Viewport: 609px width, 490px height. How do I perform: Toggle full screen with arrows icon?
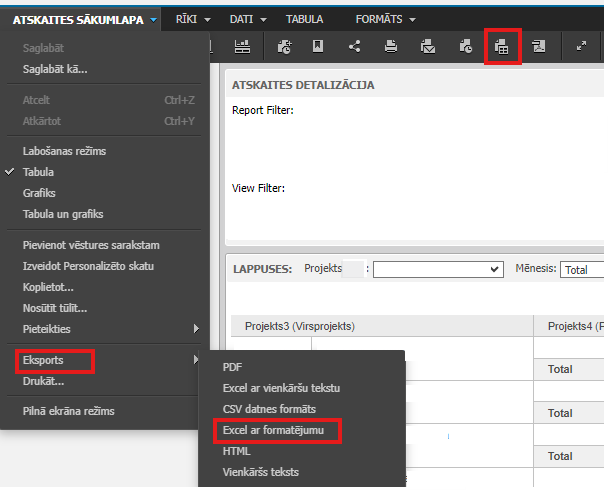point(581,46)
